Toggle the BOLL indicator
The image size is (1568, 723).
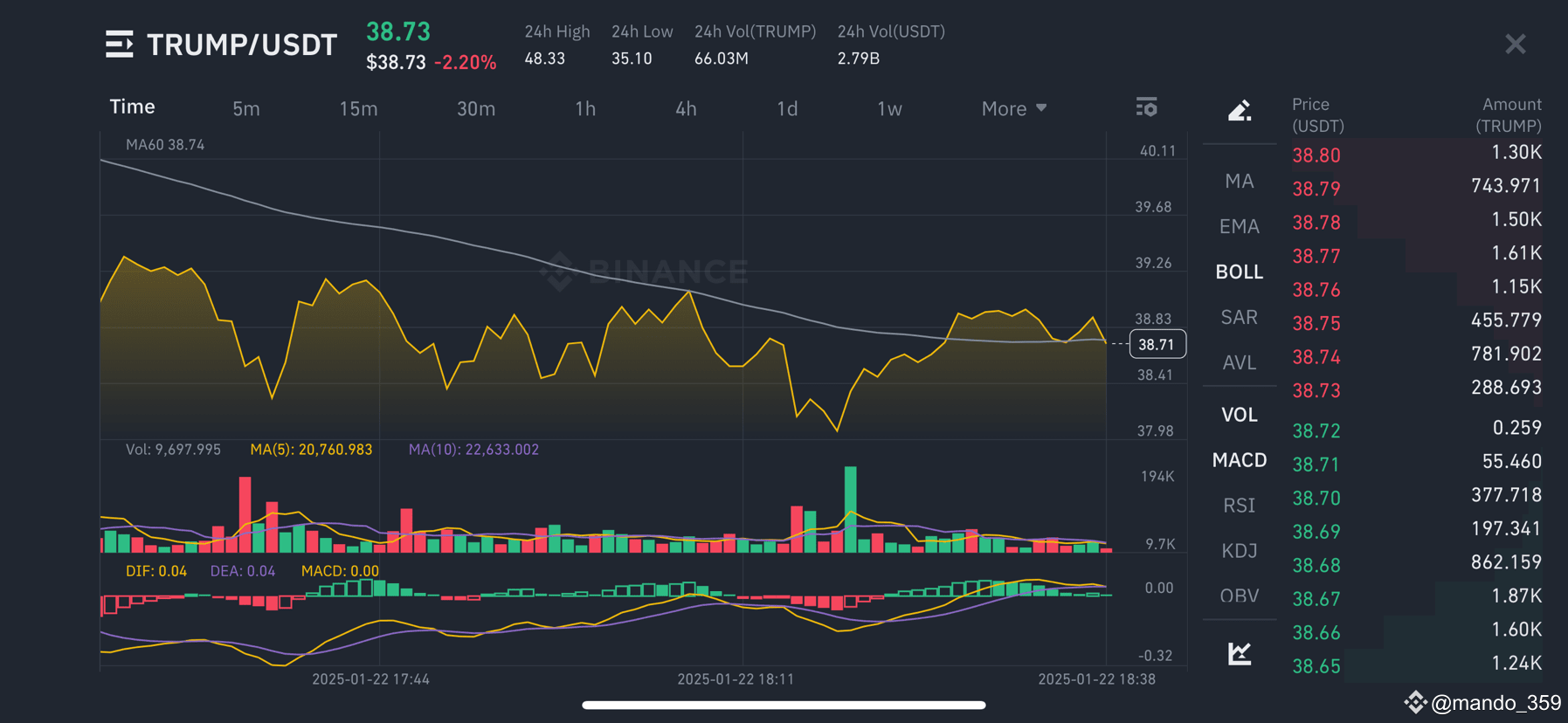click(1240, 272)
